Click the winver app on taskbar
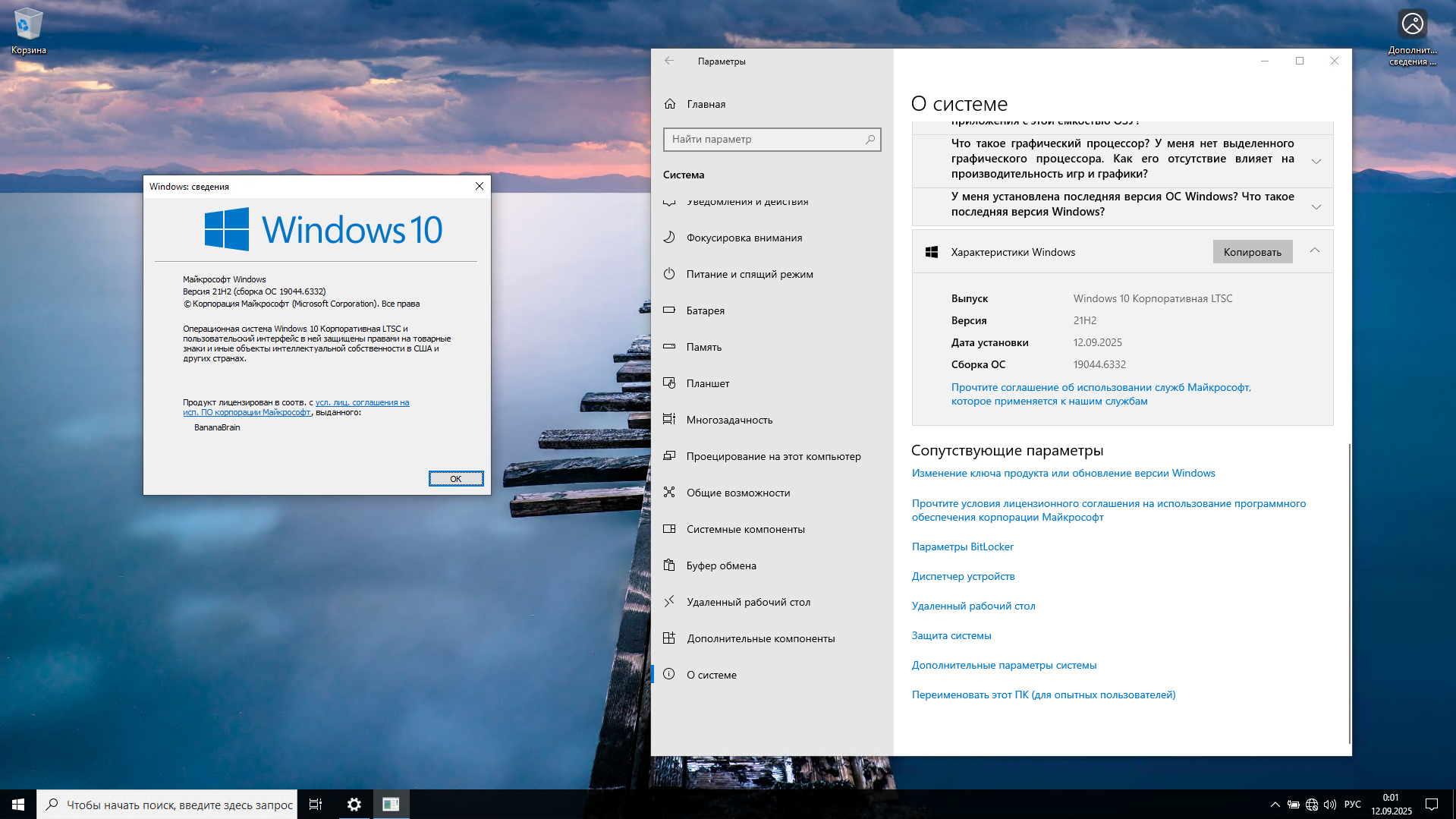Viewport: 1456px width, 819px height. [391, 805]
